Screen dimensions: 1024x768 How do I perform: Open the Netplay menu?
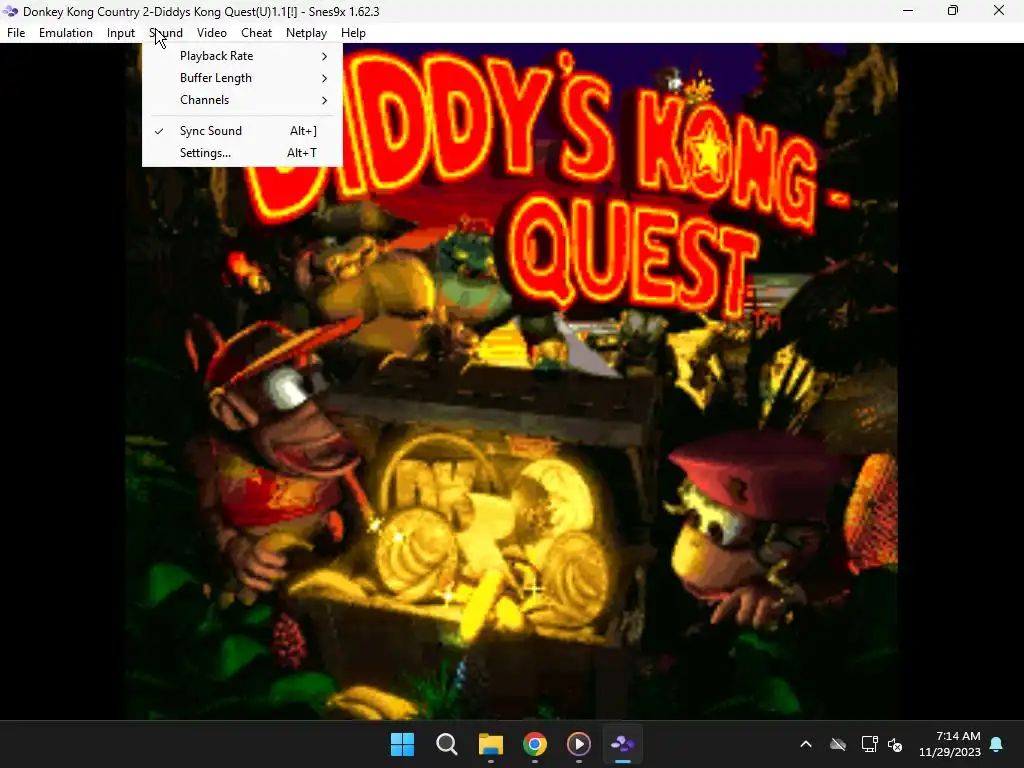tap(306, 33)
